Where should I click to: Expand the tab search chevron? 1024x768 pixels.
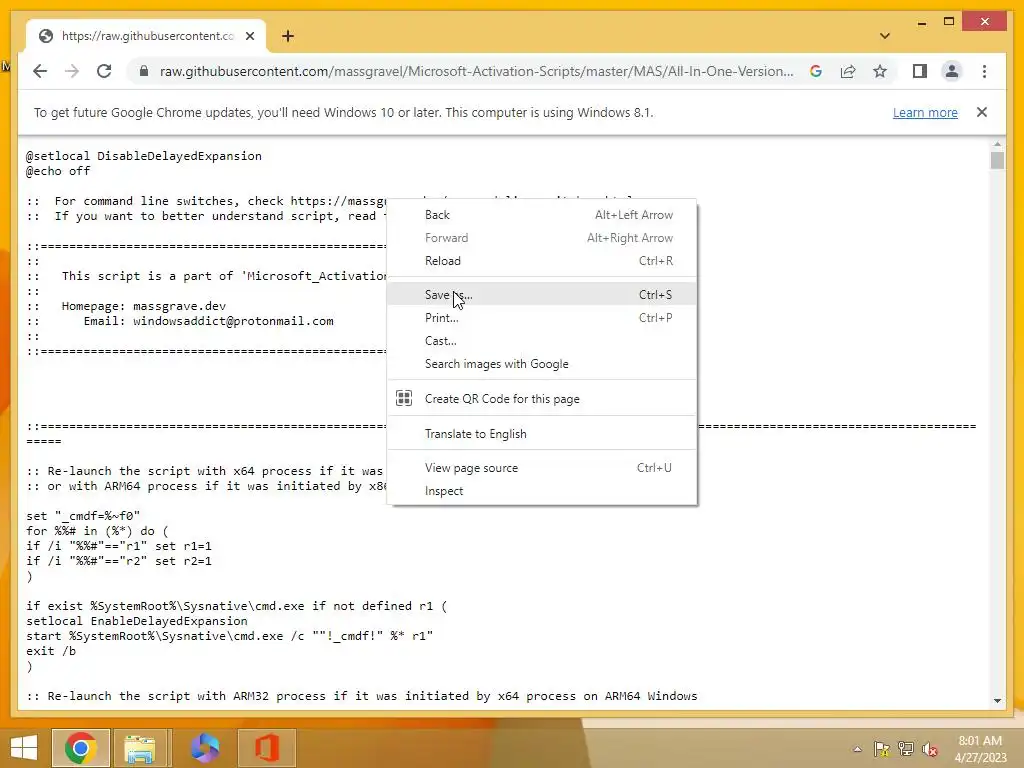coord(884,36)
